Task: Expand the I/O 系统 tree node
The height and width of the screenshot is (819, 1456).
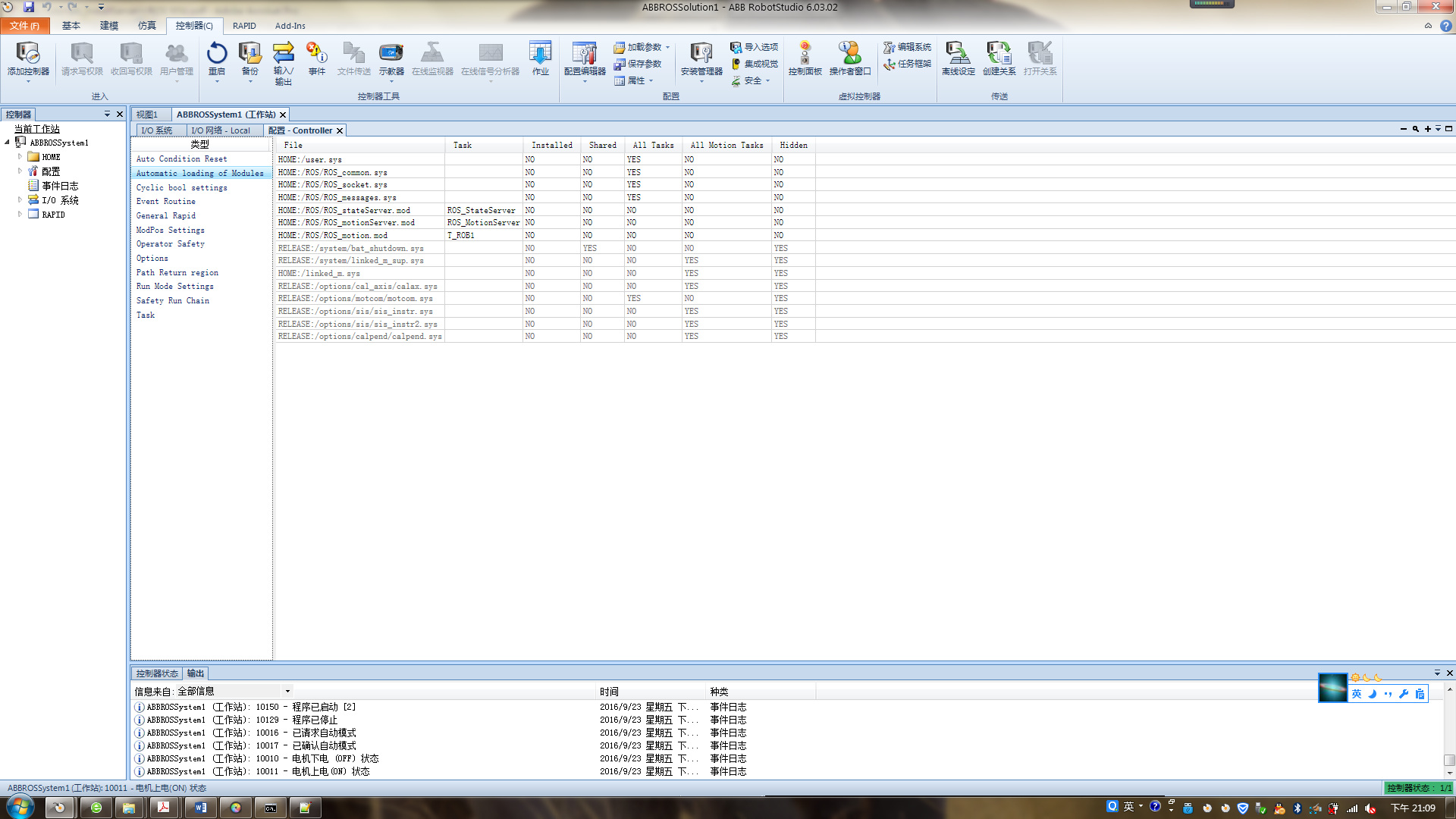Action: point(20,199)
